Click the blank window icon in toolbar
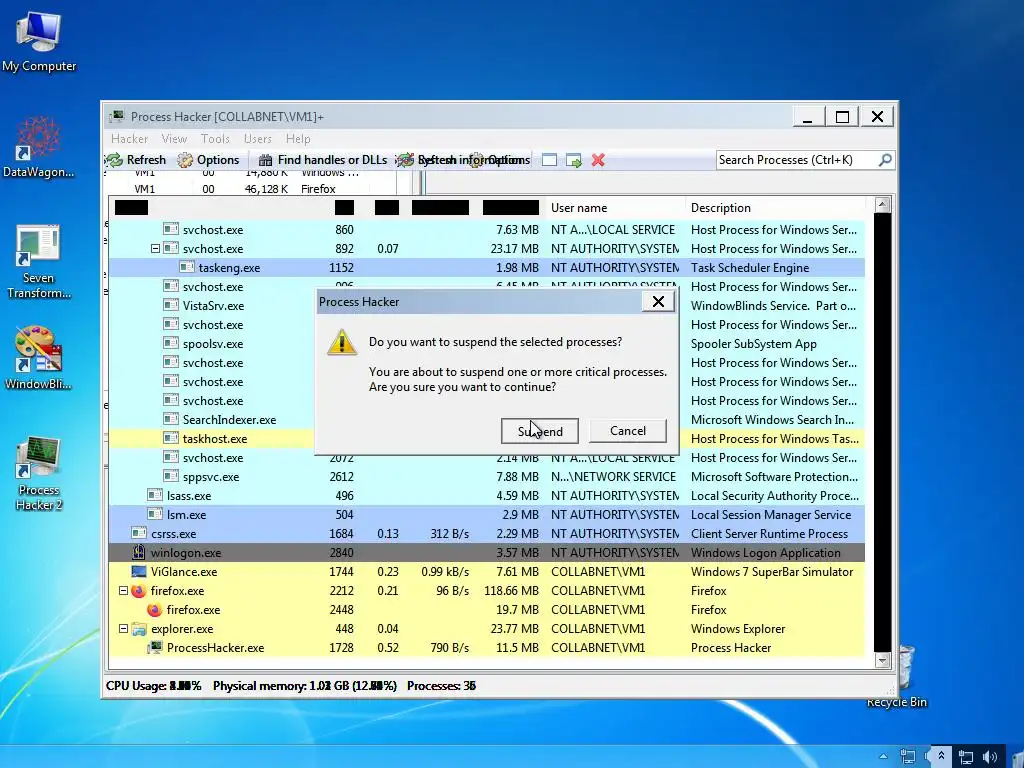 pos(549,160)
